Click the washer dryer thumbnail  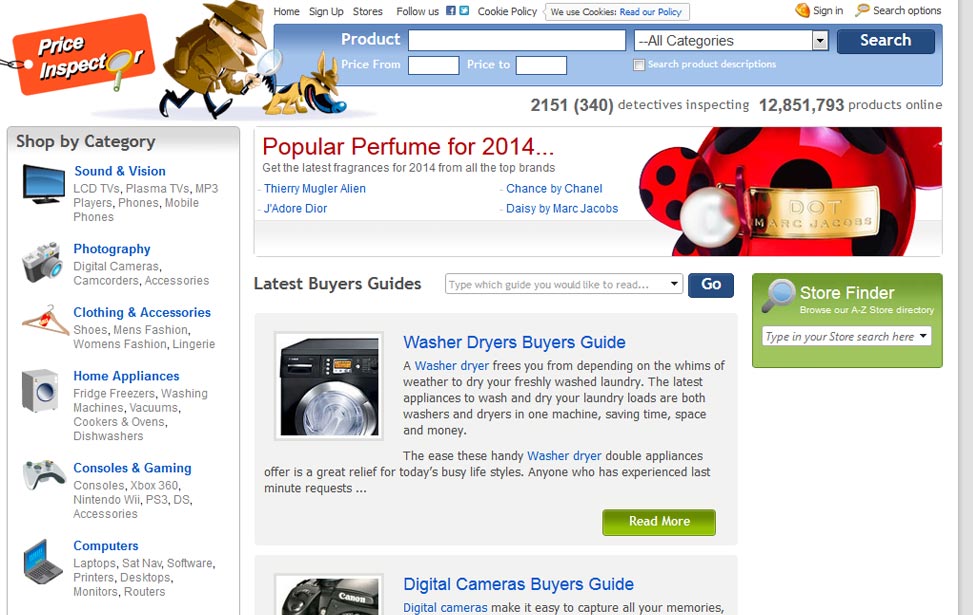[x=329, y=386]
